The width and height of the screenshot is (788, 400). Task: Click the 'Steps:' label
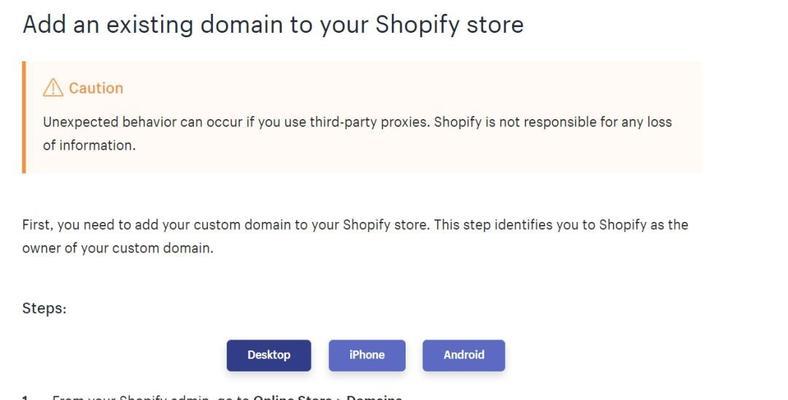point(44,308)
